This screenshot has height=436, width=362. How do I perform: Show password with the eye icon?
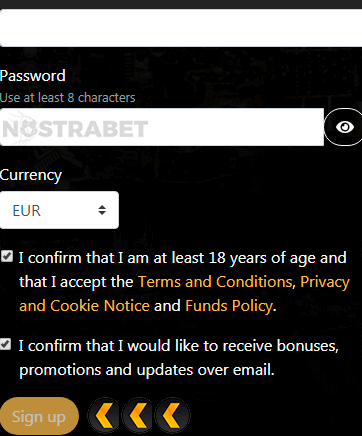(x=344, y=127)
